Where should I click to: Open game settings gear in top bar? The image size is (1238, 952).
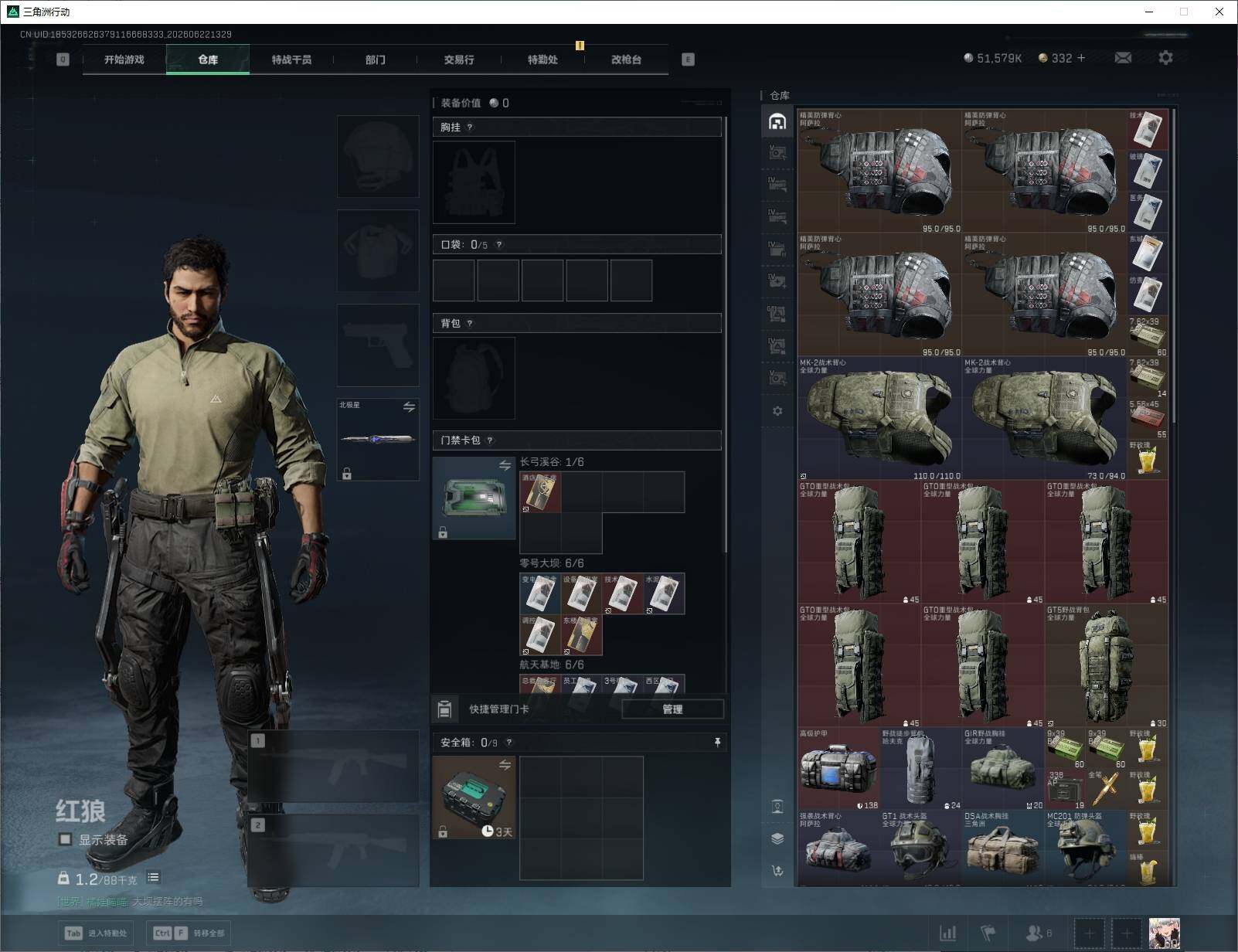(x=1165, y=58)
